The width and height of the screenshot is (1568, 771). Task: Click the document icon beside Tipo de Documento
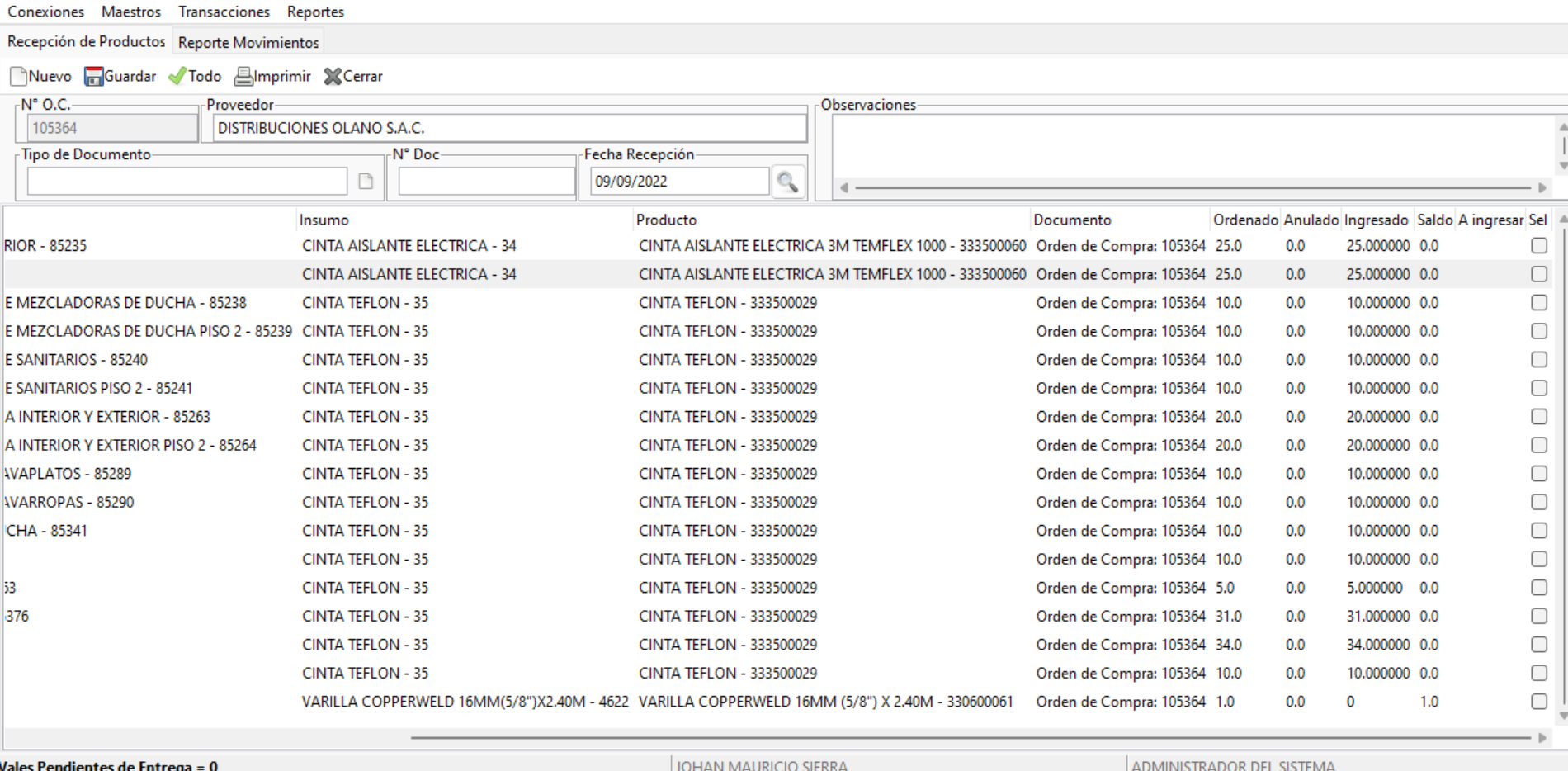click(366, 182)
